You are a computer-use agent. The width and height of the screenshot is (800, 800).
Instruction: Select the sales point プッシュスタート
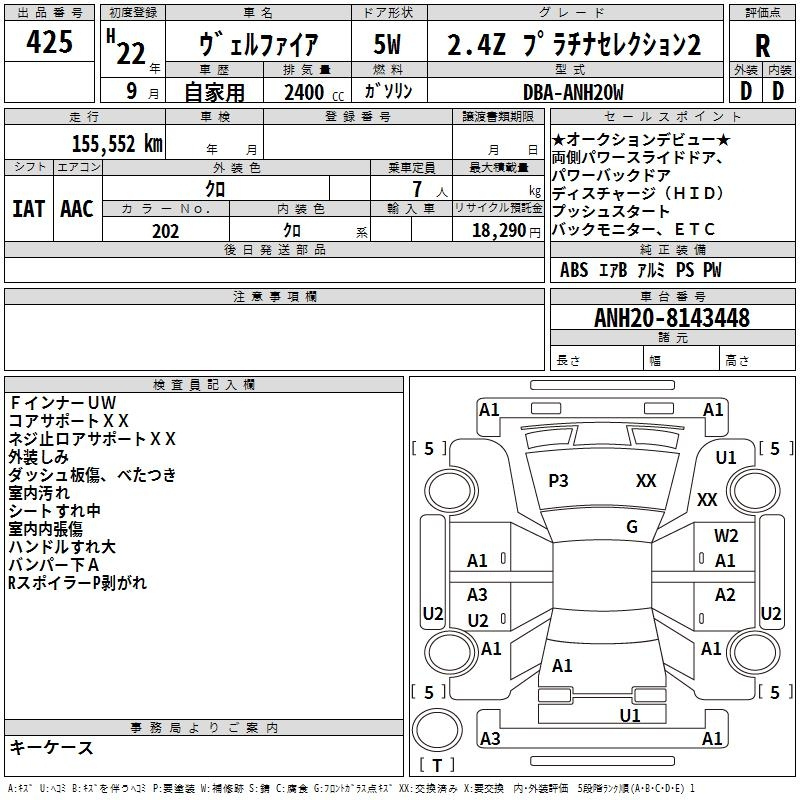tap(611, 211)
